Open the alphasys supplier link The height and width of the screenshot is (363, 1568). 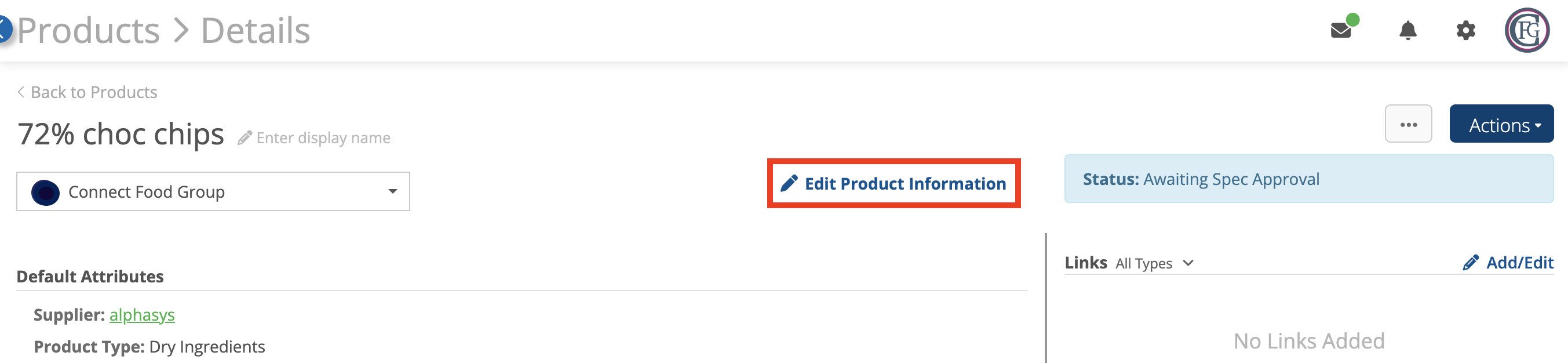tap(142, 315)
